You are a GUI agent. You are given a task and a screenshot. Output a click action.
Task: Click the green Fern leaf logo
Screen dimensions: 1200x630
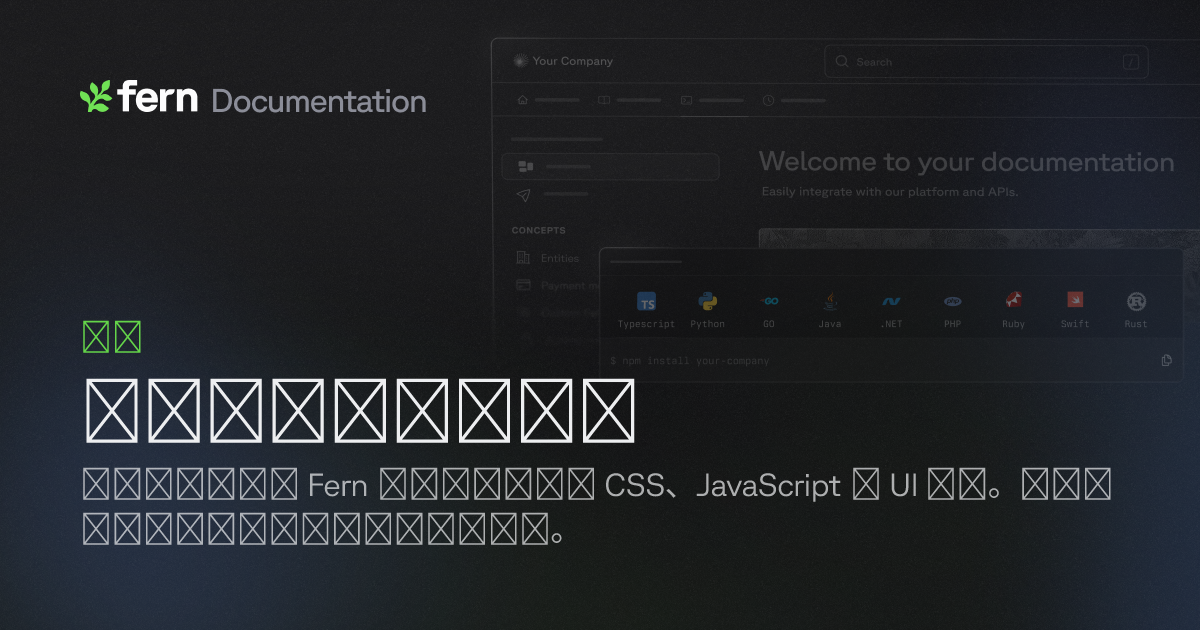[x=96, y=96]
